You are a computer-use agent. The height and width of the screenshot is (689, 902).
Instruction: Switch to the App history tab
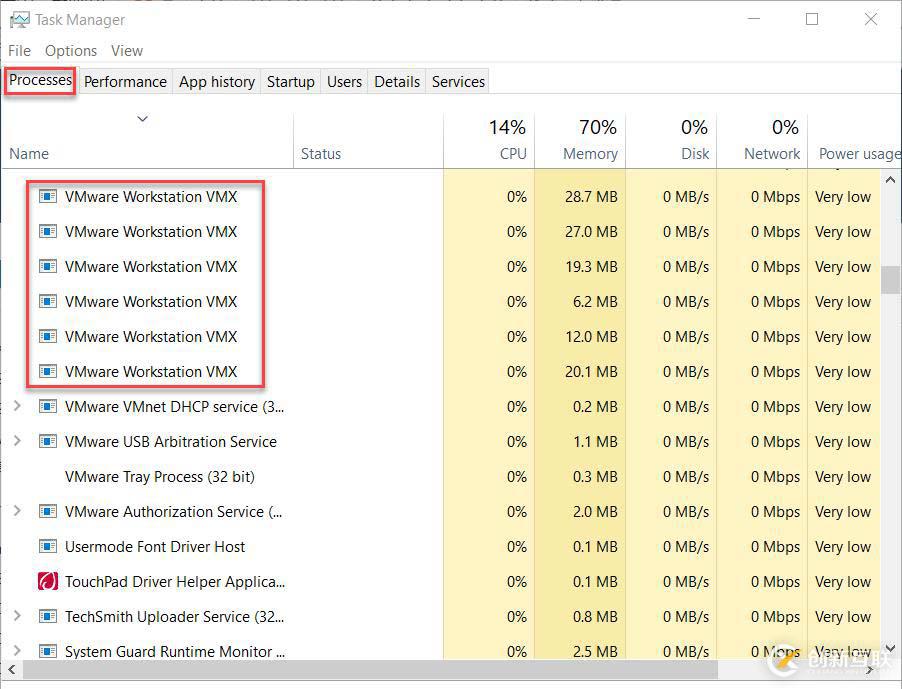click(x=217, y=82)
